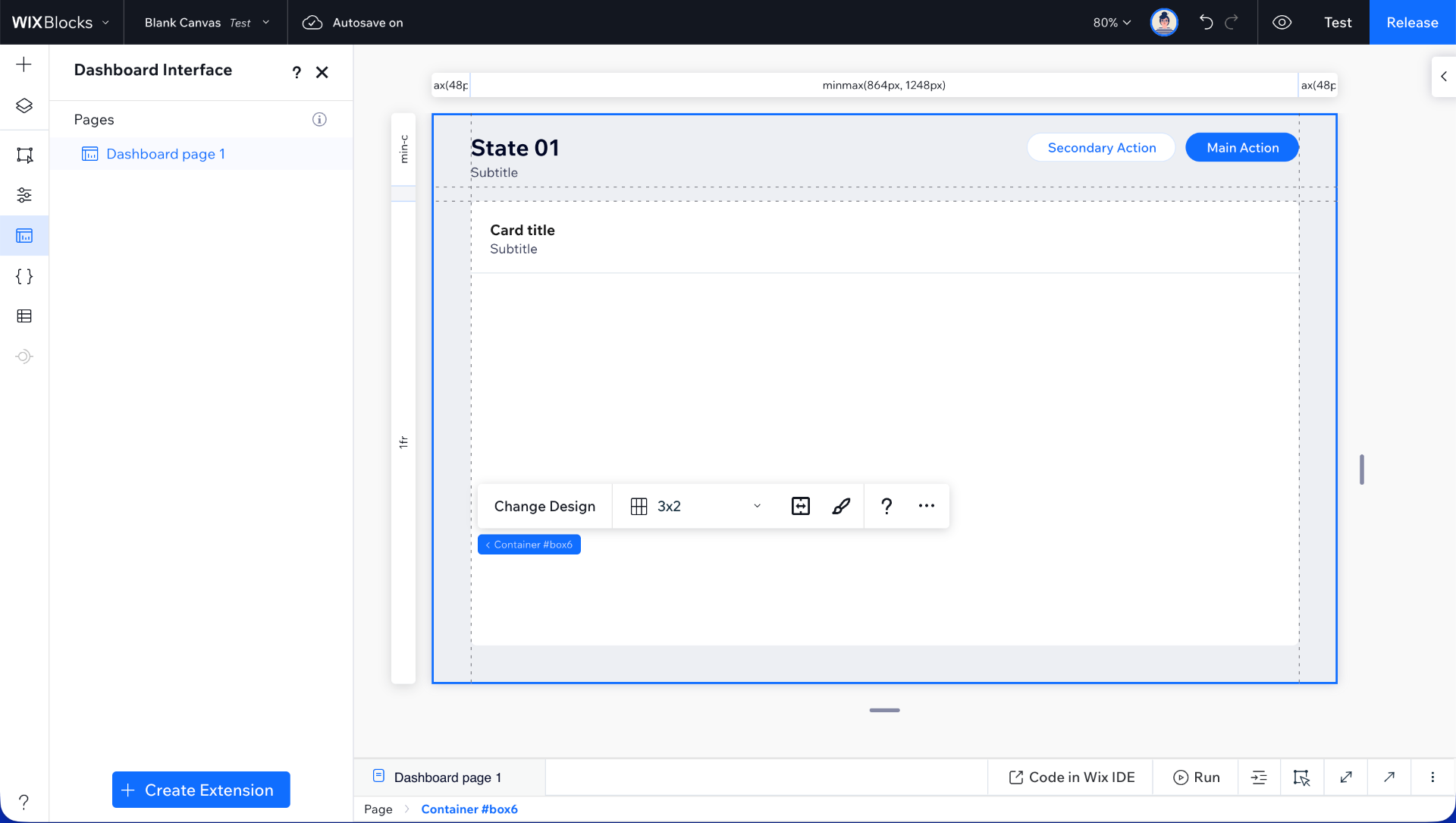
Task: Click Create Extension button
Action: pyautogui.click(x=201, y=790)
